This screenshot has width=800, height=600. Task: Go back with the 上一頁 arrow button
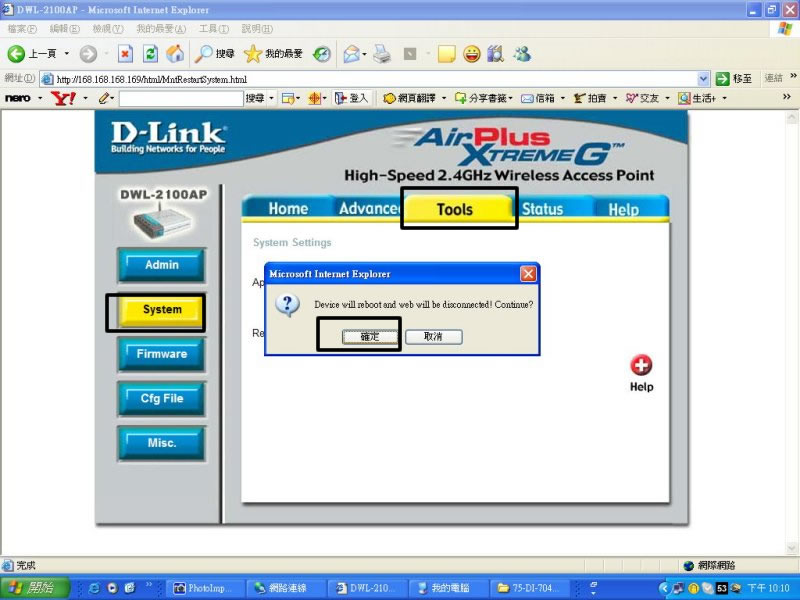[32, 54]
